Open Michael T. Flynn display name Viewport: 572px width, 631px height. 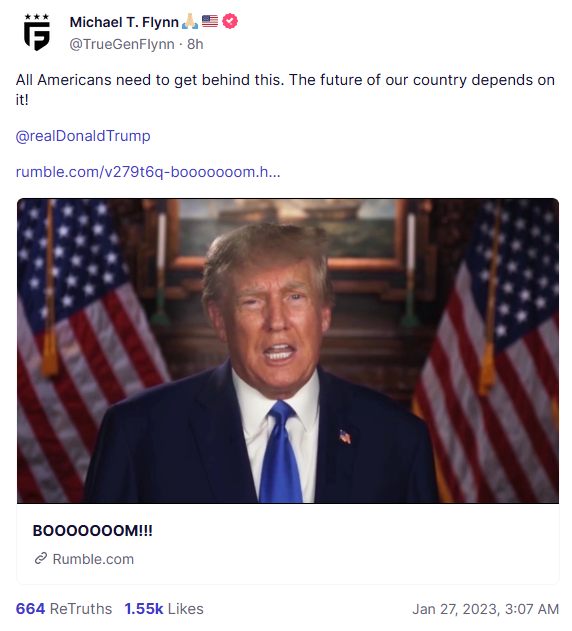click(124, 22)
